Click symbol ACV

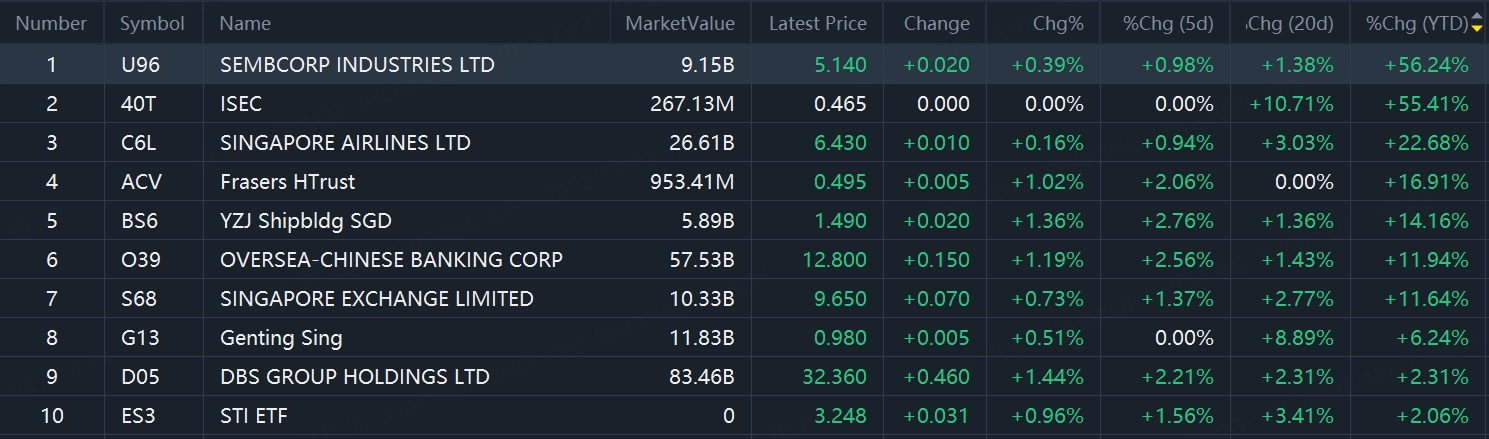pos(141,182)
